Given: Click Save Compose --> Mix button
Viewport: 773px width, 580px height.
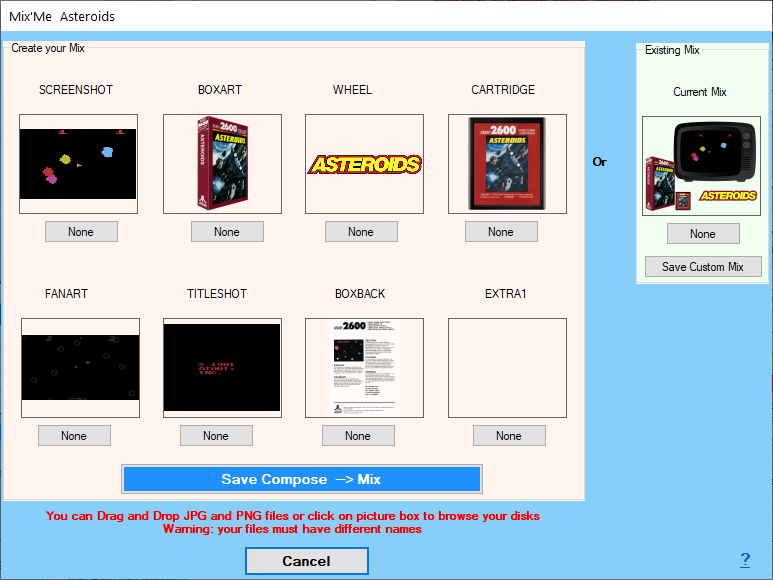Looking at the screenshot, I should 301,479.
